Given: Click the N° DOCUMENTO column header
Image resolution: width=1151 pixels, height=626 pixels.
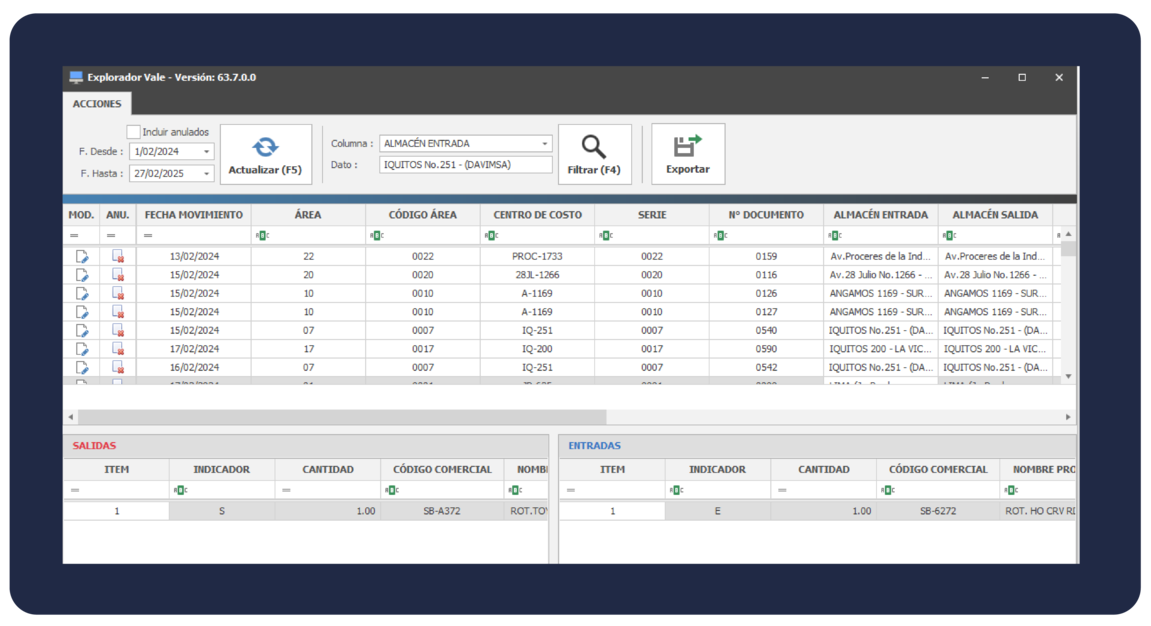Looking at the screenshot, I should point(766,215).
